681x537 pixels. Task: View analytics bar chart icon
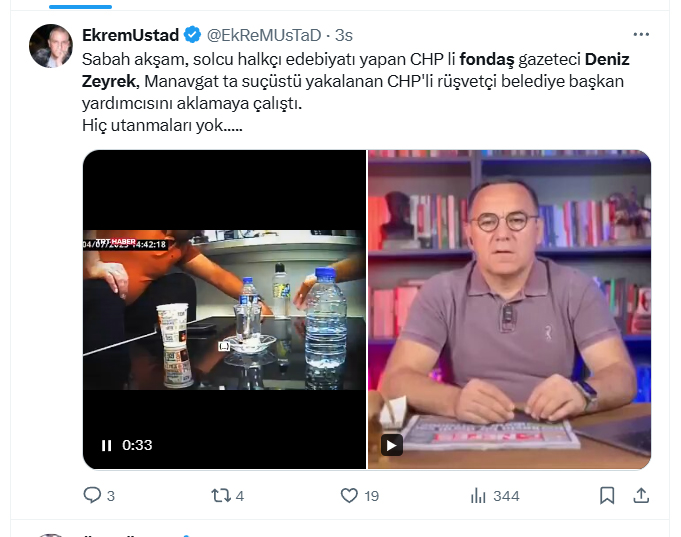coord(478,495)
